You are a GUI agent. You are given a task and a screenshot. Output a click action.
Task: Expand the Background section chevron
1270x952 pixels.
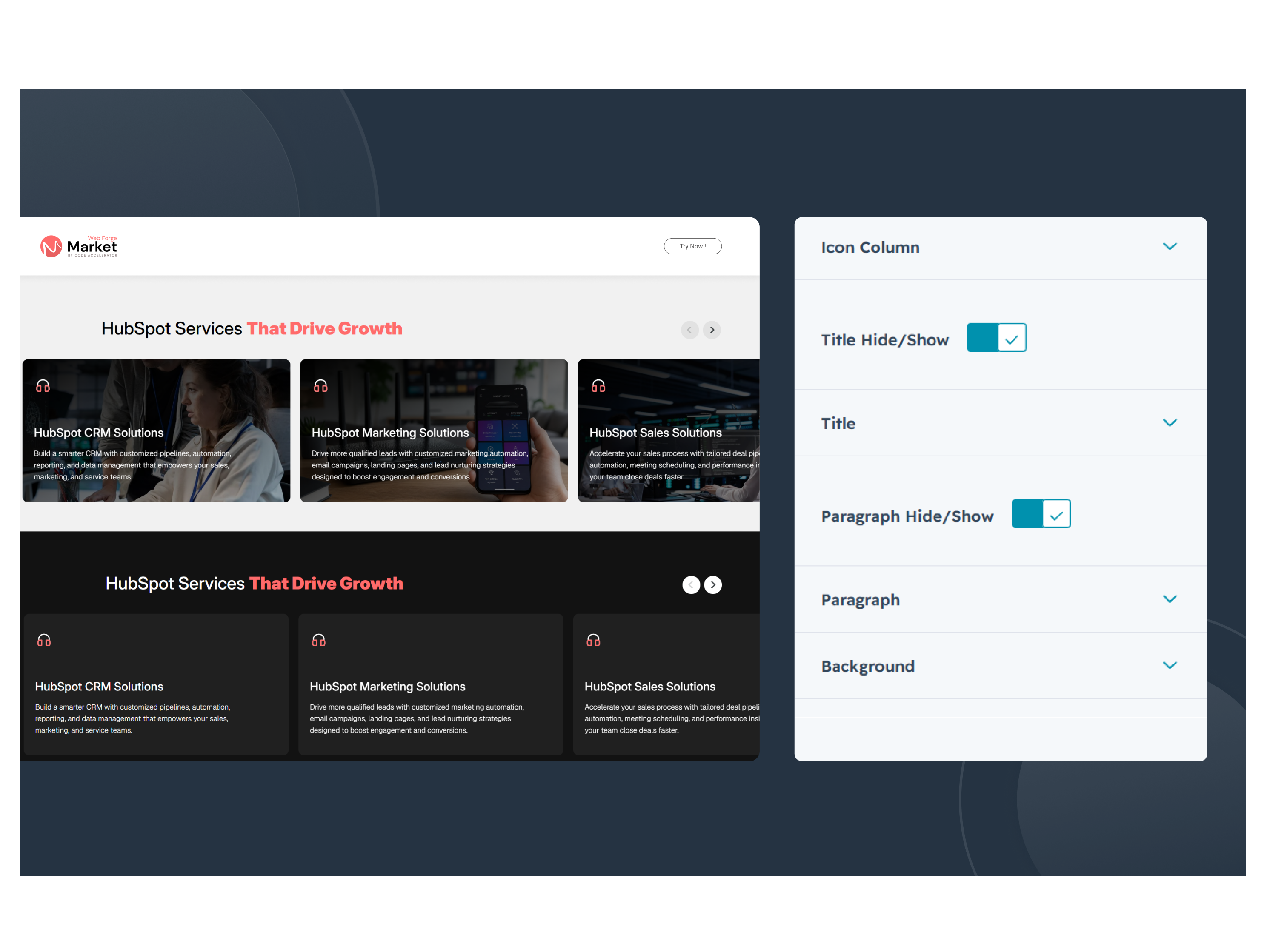1170,666
